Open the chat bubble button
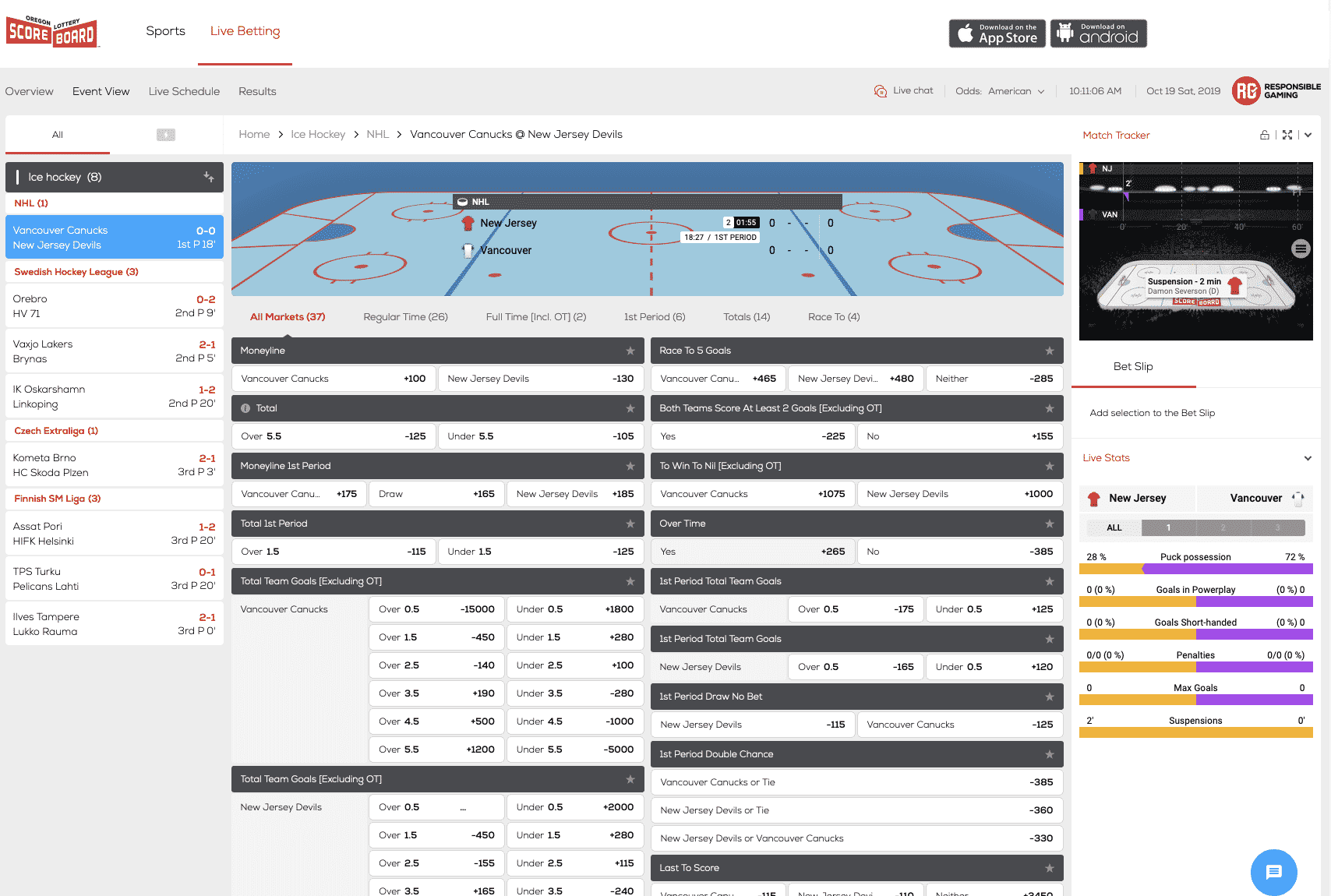This screenshot has height=896, width=1331. [x=1274, y=872]
